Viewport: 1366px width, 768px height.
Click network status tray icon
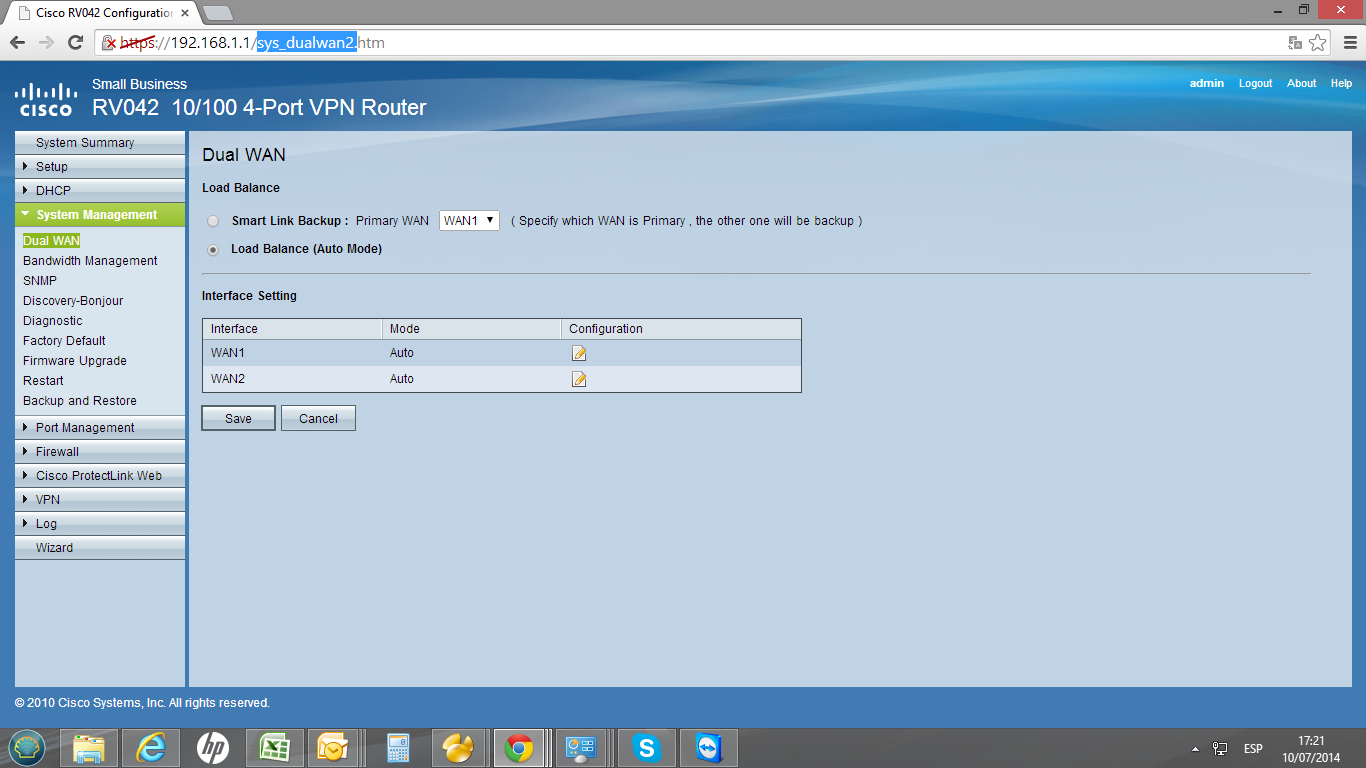(x=1220, y=749)
